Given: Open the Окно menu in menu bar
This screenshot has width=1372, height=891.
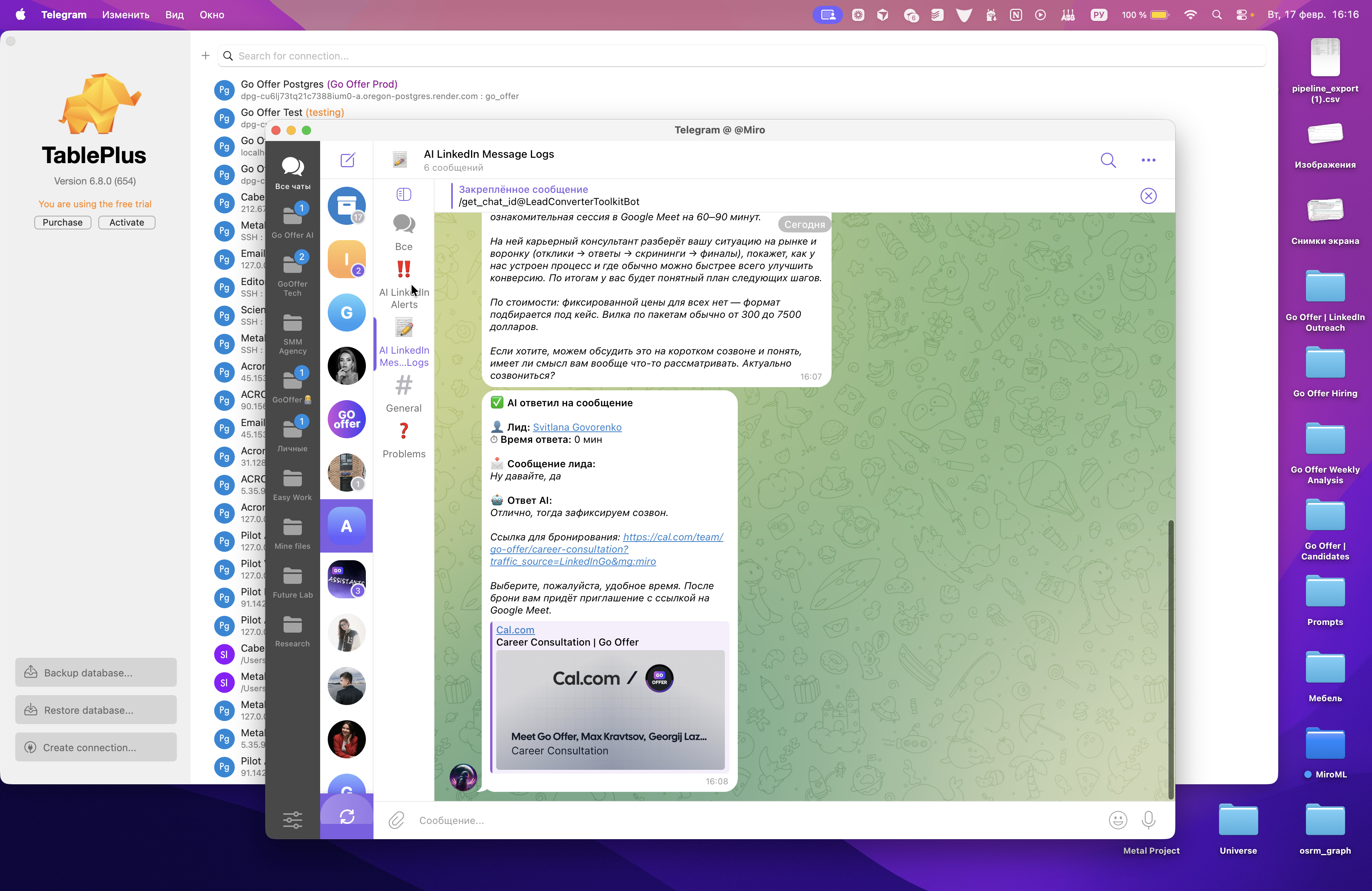Looking at the screenshot, I should [x=212, y=15].
